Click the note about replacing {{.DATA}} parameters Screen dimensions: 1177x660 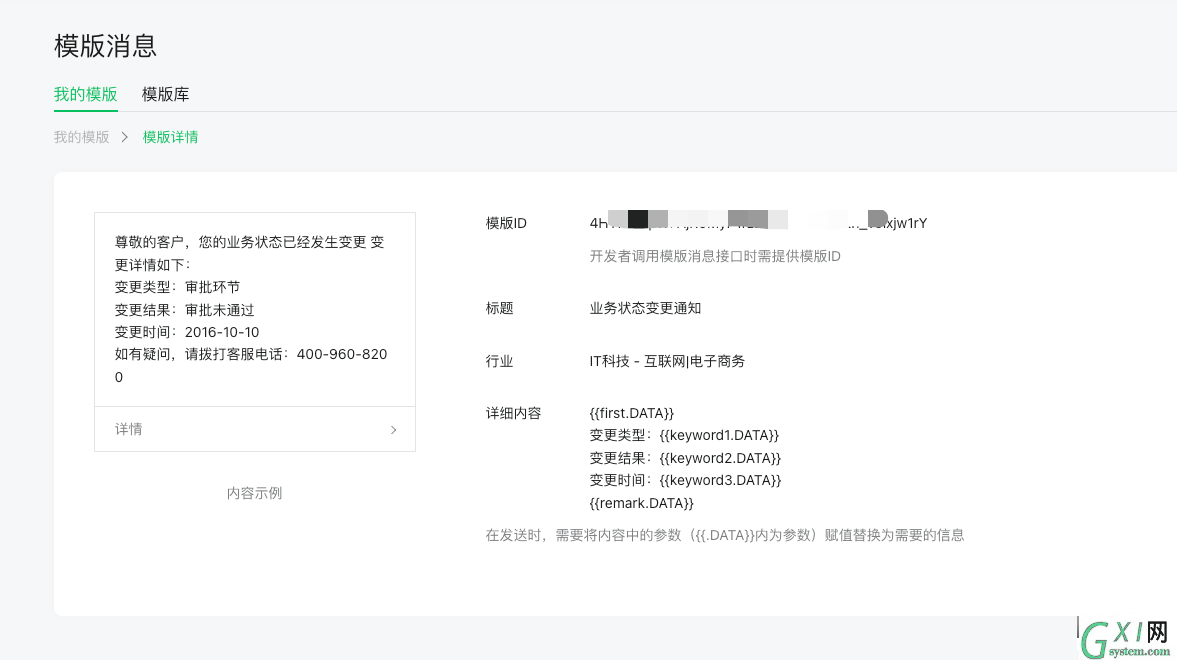coord(725,535)
